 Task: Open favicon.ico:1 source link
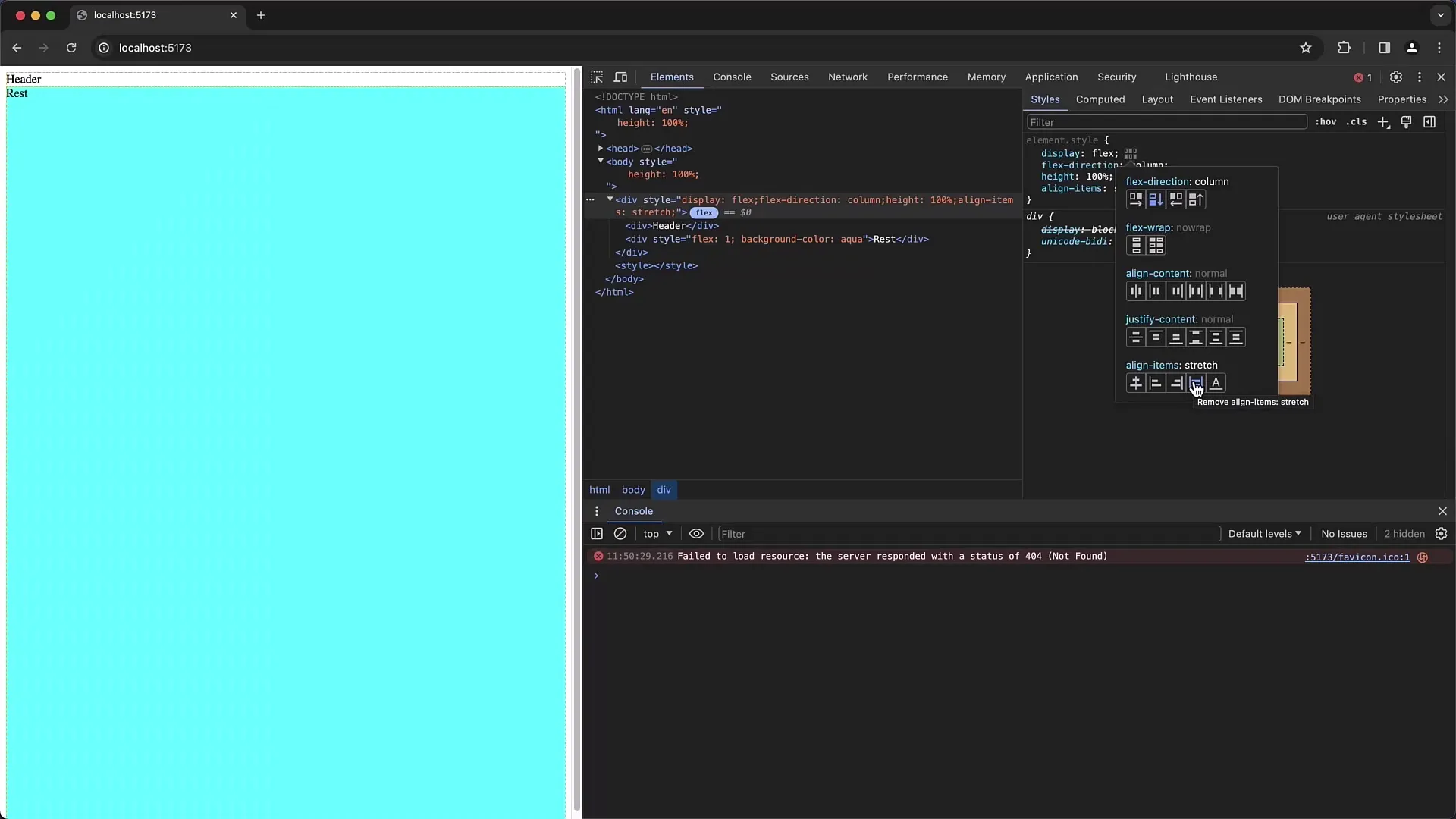(1357, 557)
